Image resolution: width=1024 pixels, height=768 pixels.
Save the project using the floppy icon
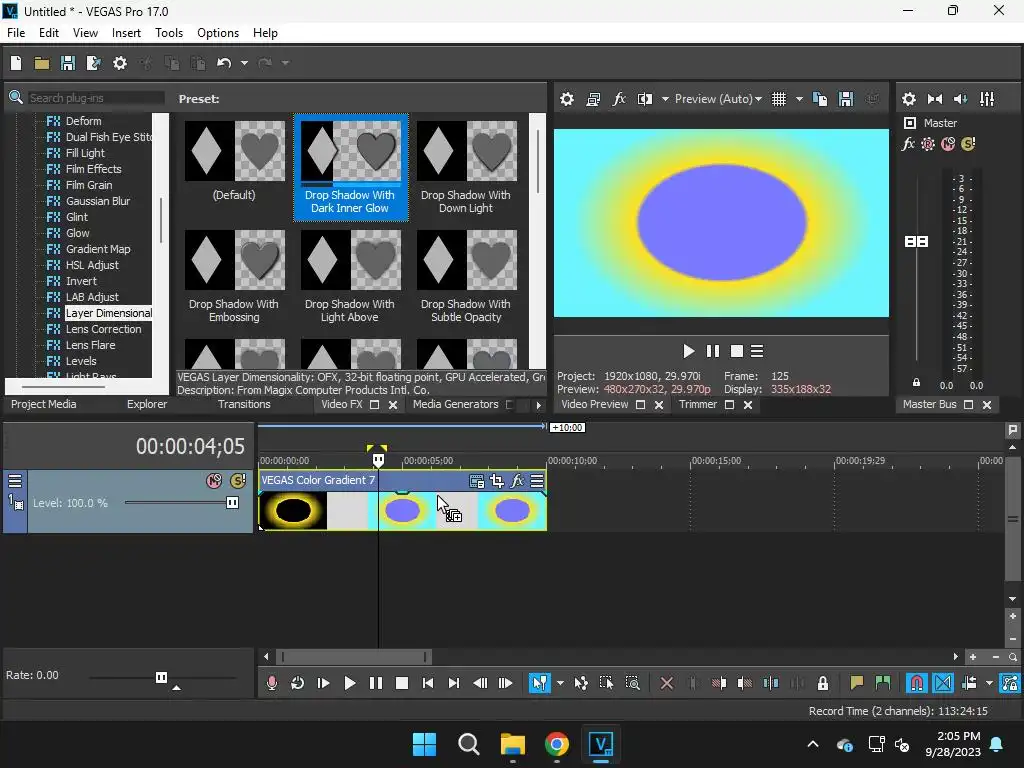68,63
